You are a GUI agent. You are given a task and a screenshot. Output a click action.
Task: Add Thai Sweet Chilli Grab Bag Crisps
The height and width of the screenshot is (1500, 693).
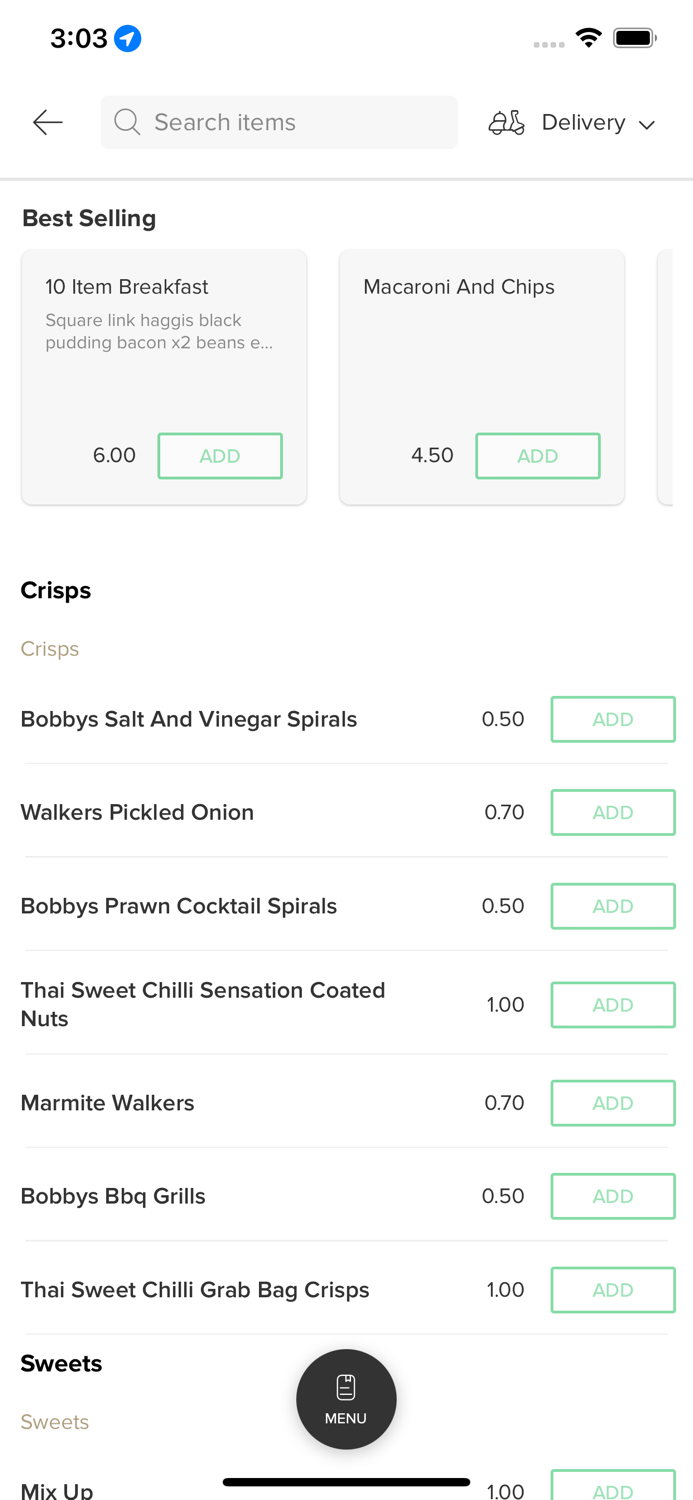point(612,1290)
